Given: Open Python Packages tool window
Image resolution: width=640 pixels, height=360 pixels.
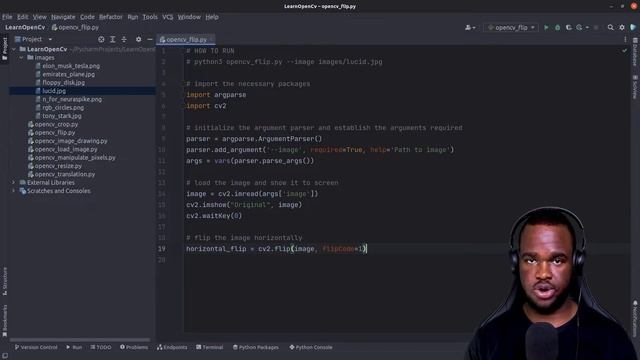Looking at the screenshot, I should coord(256,347).
